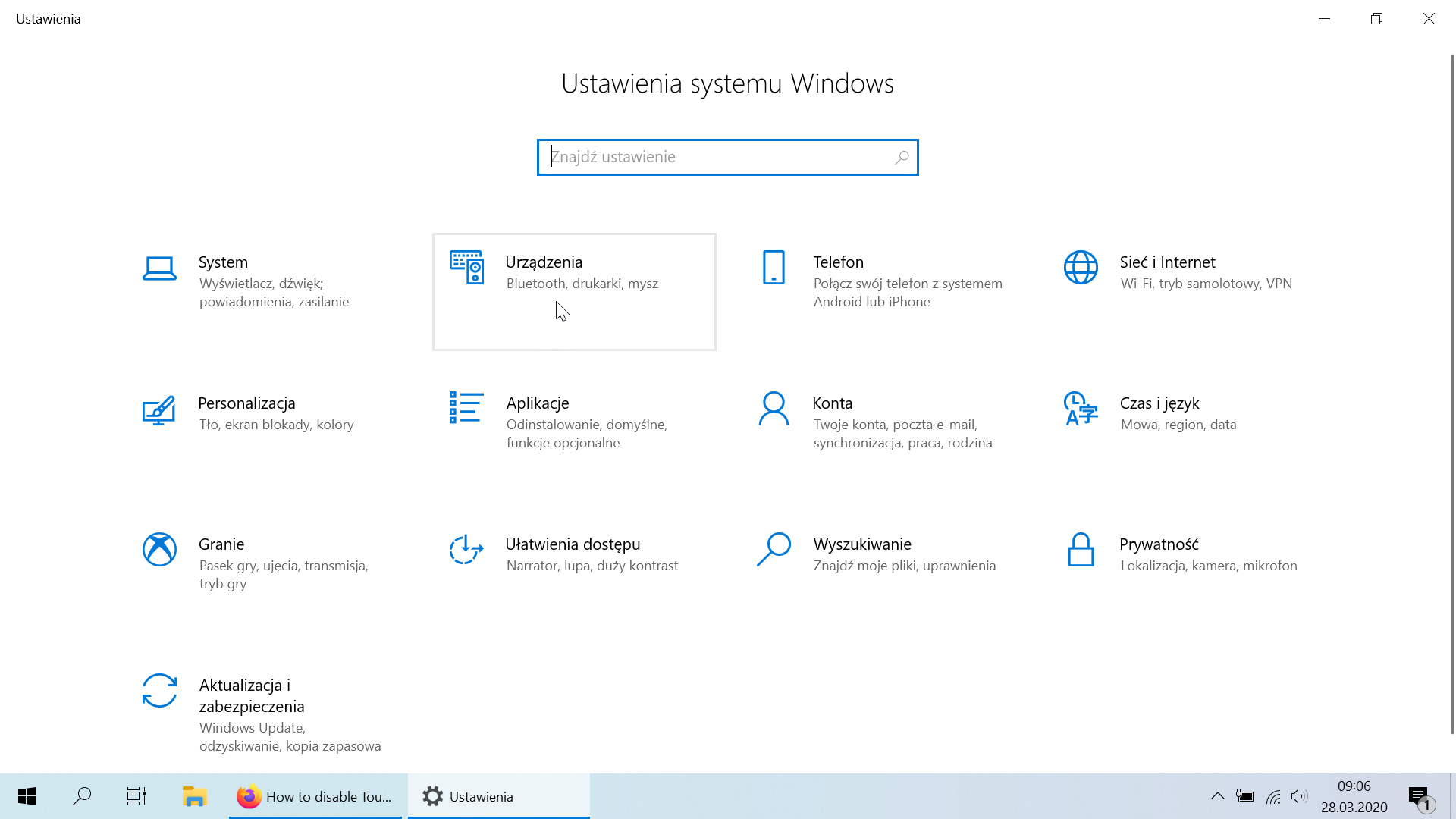1456x819 pixels.
Task: Open Urządzenia devices icon
Action: point(466,268)
